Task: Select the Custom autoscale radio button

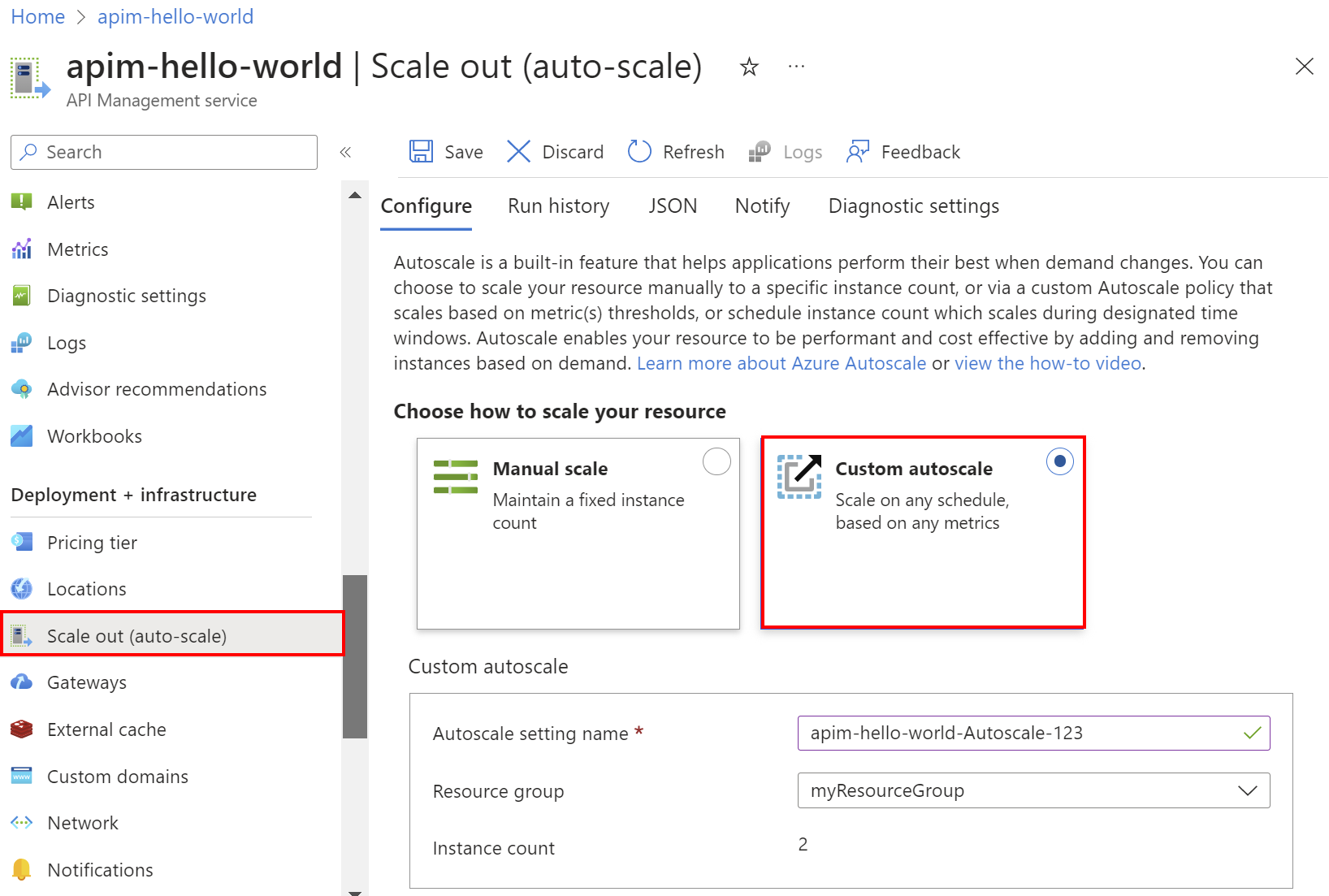Action: tap(1059, 461)
